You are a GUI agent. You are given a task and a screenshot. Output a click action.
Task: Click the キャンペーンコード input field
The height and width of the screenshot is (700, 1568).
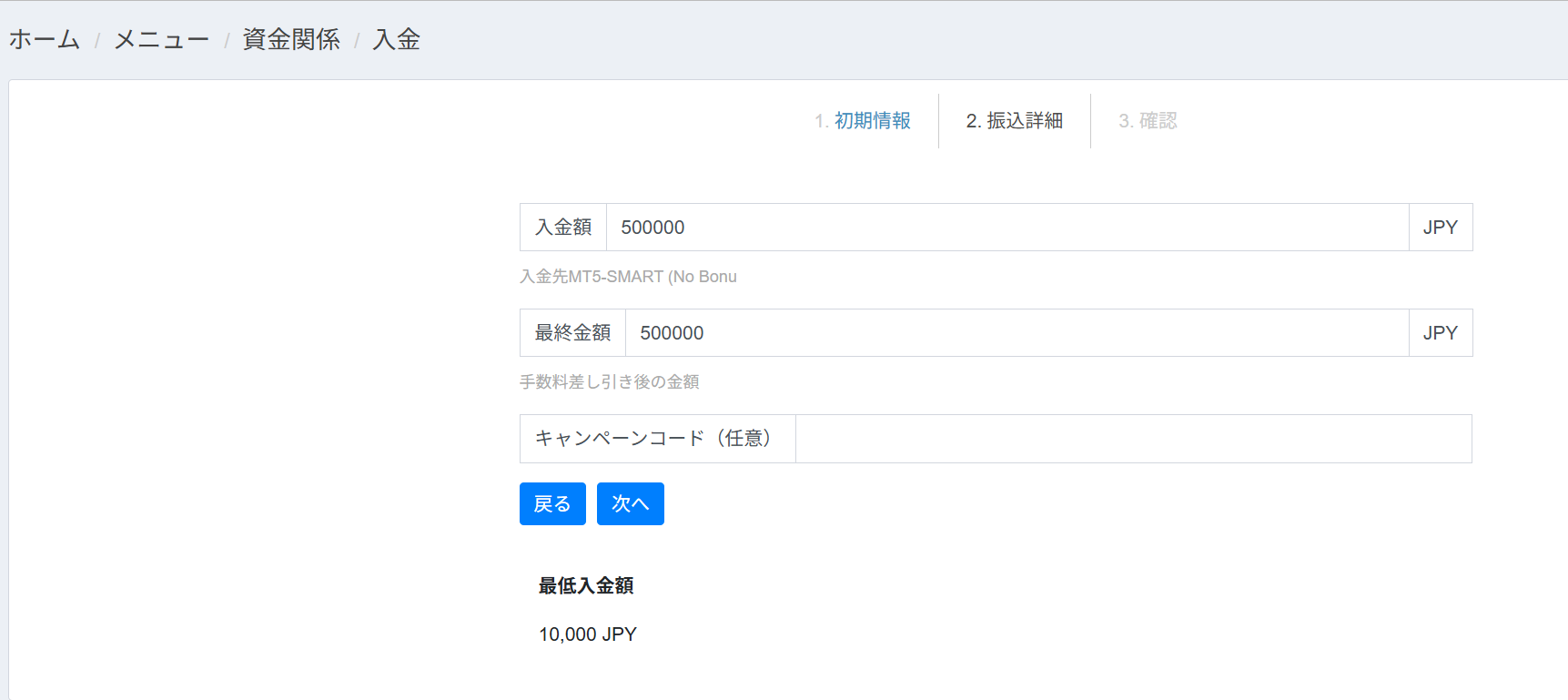[x=1133, y=439]
